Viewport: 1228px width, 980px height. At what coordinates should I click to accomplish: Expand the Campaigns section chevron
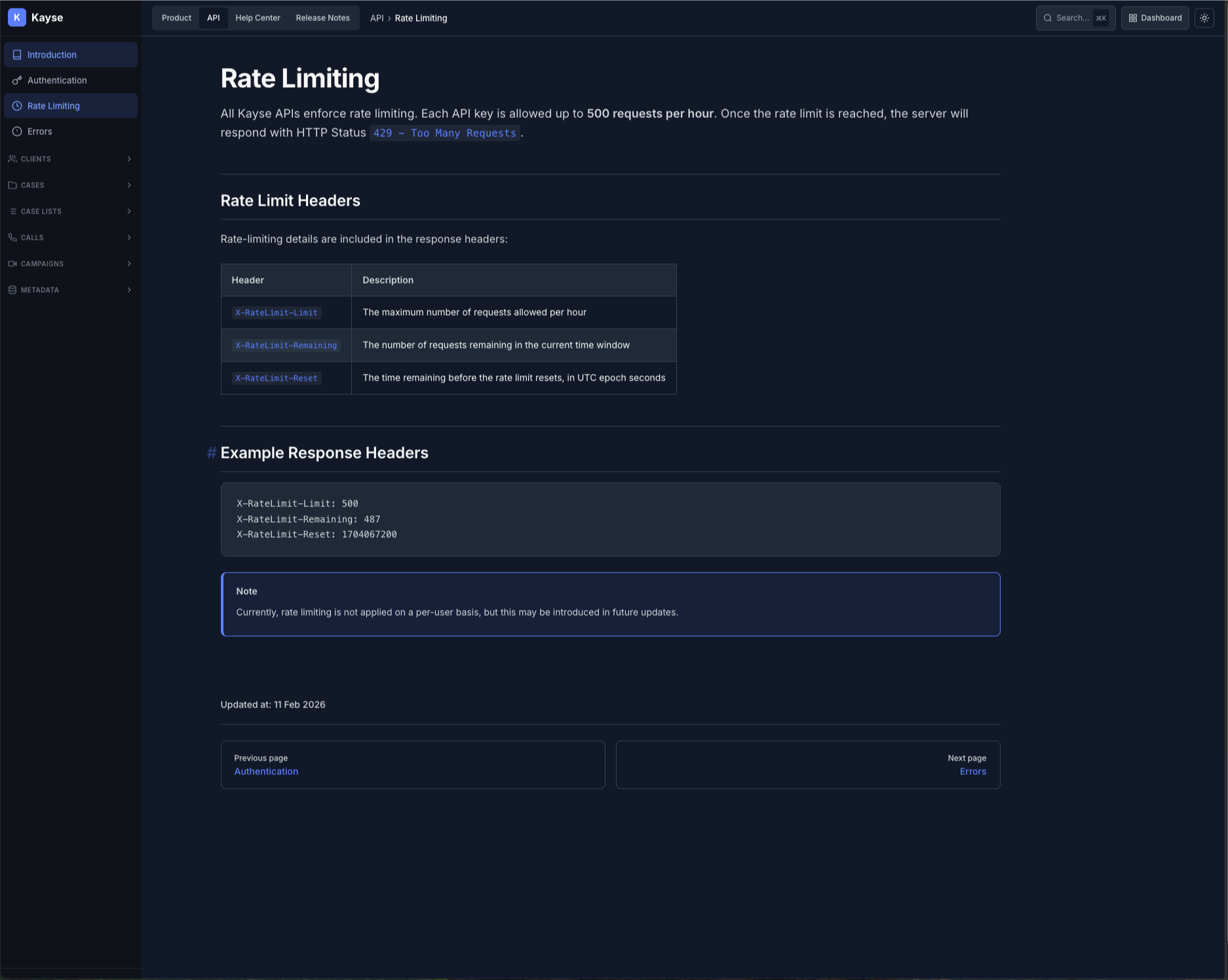click(129, 264)
